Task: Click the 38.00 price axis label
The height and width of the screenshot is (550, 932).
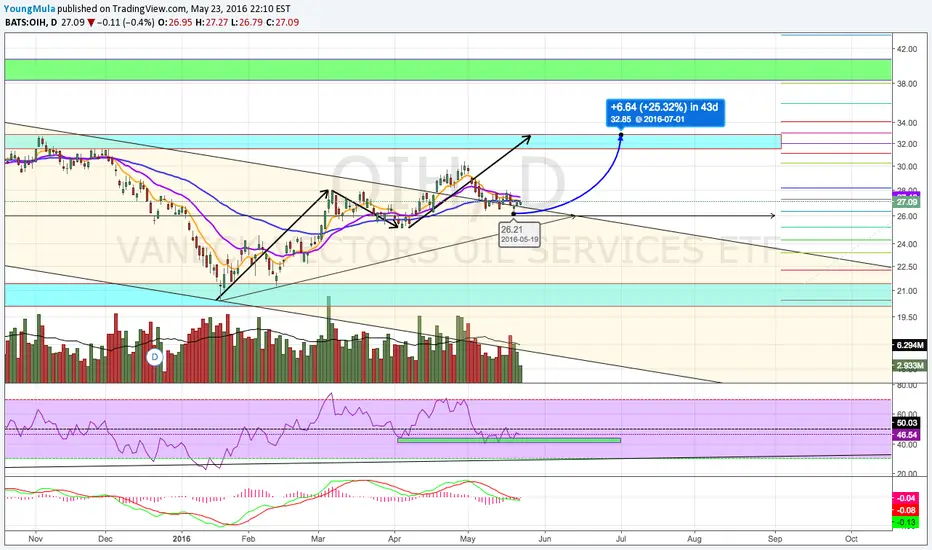Action: [x=907, y=84]
